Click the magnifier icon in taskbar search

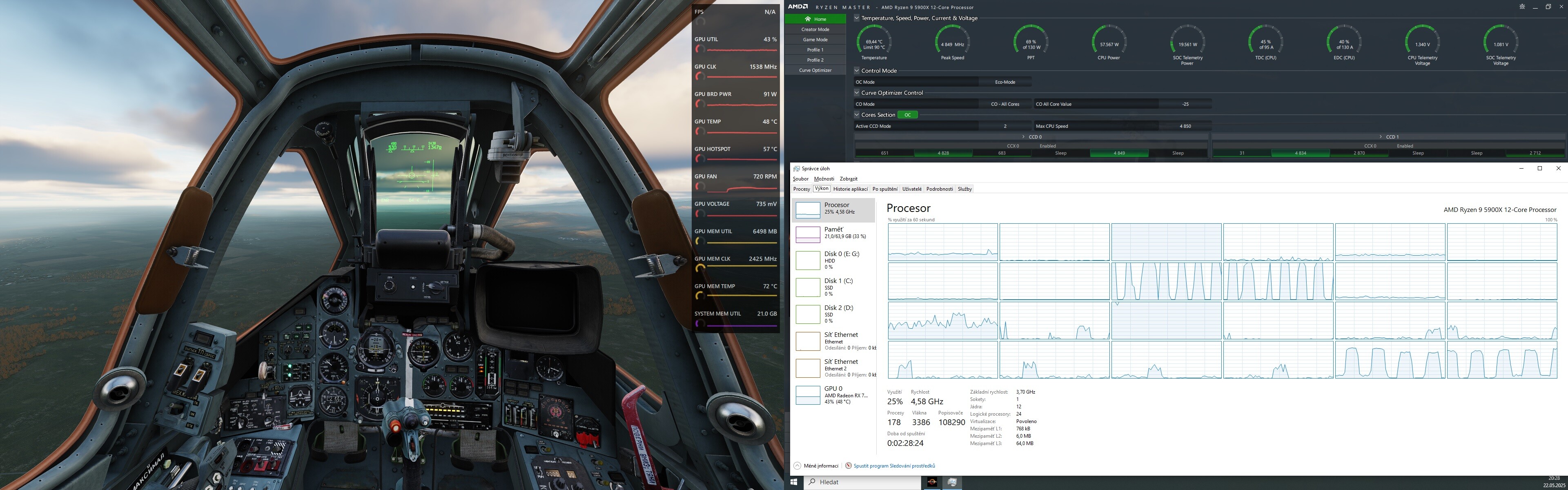(x=811, y=482)
